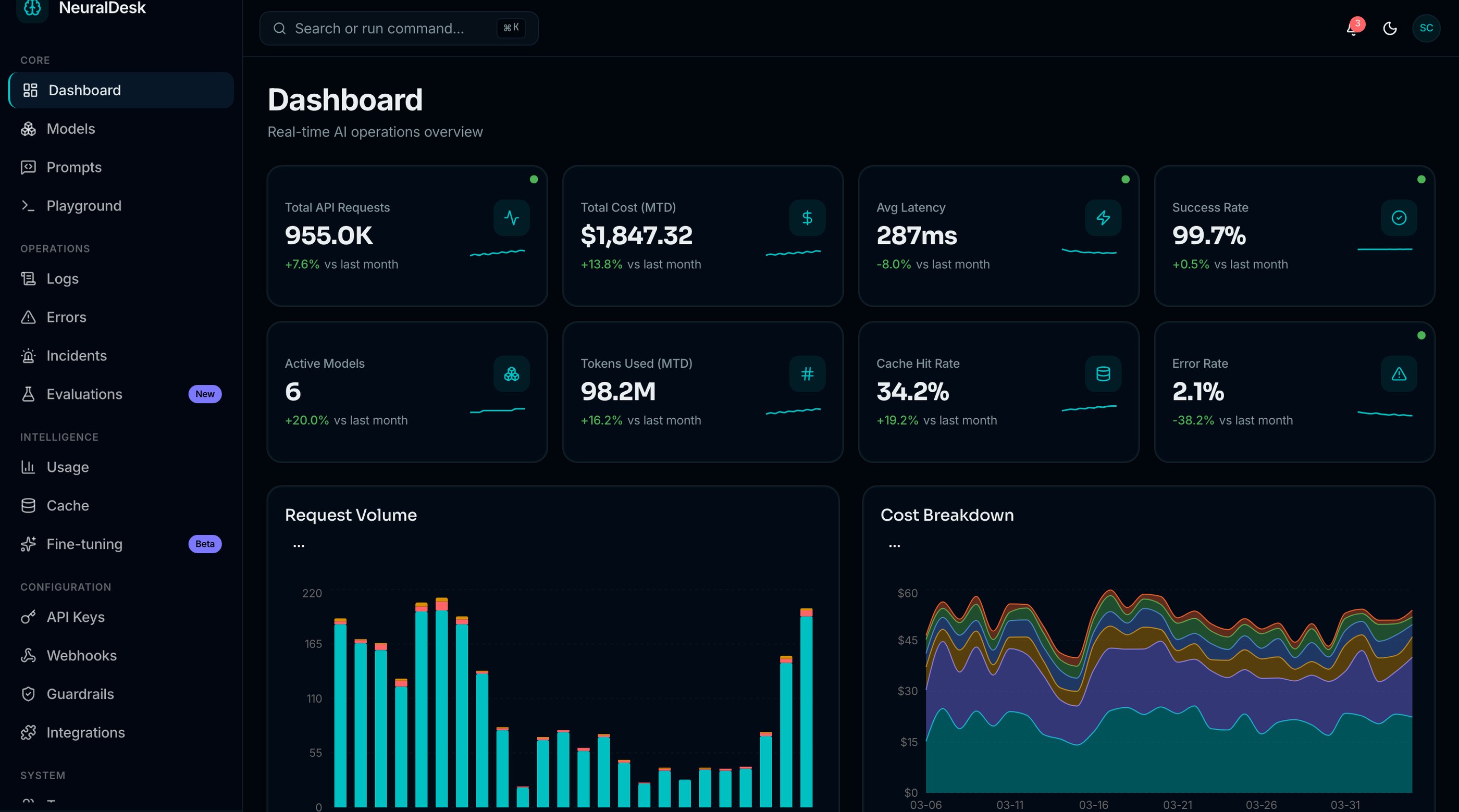Viewport: 1459px width, 812px height.
Task: Click the Logs scroll icon
Action: click(x=28, y=279)
